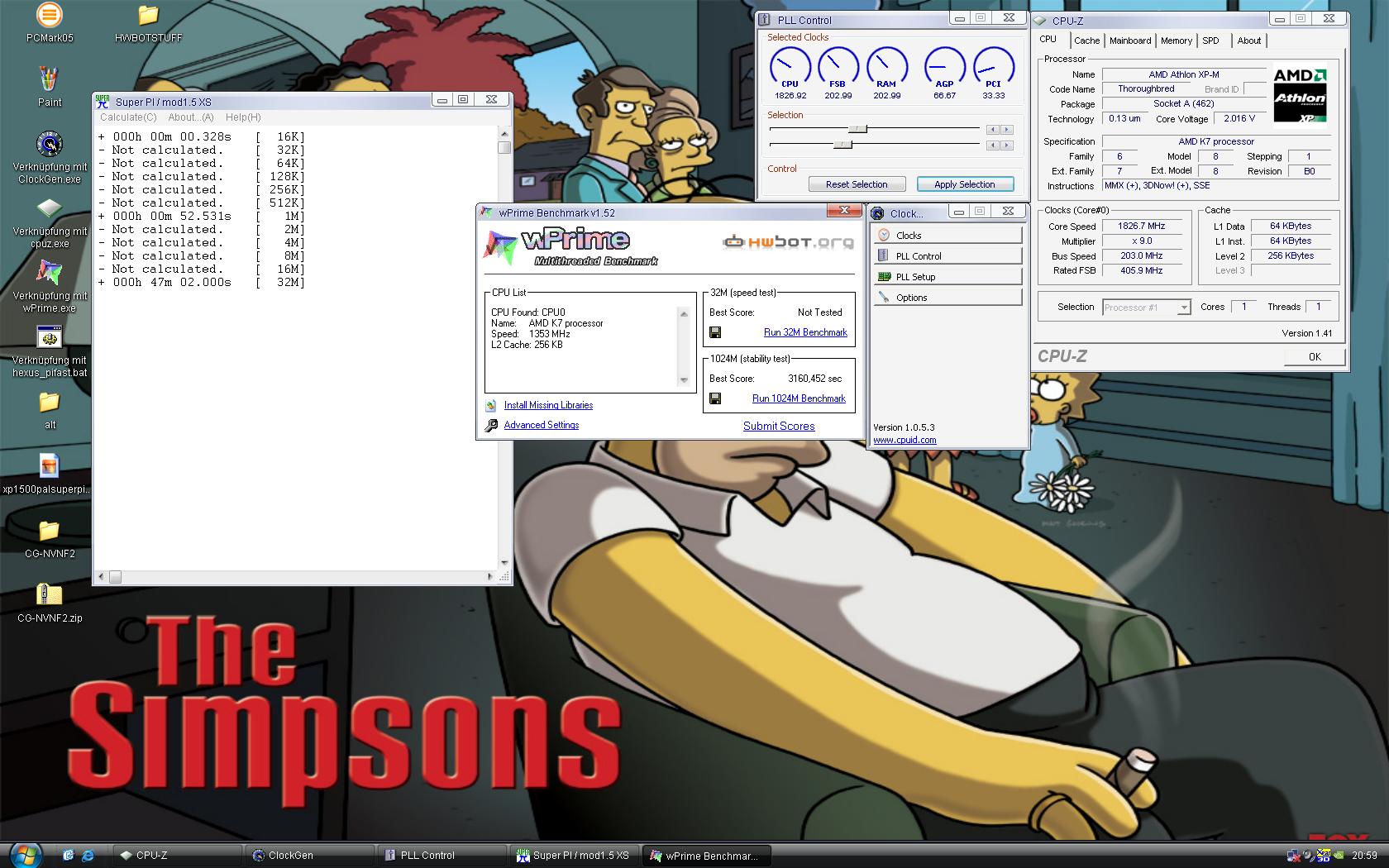
Task: Open the 'alt' folder icon
Action: tap(50, 402)
